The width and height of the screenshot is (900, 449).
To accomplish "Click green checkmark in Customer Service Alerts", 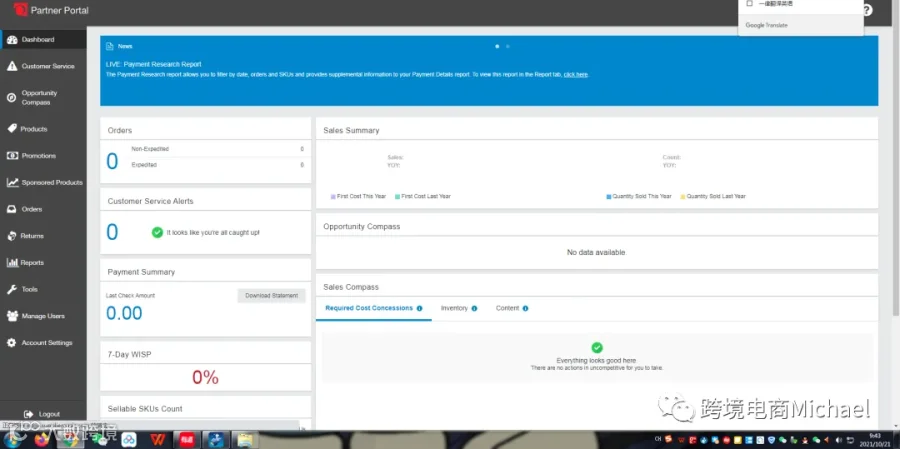I will [157, 233].
